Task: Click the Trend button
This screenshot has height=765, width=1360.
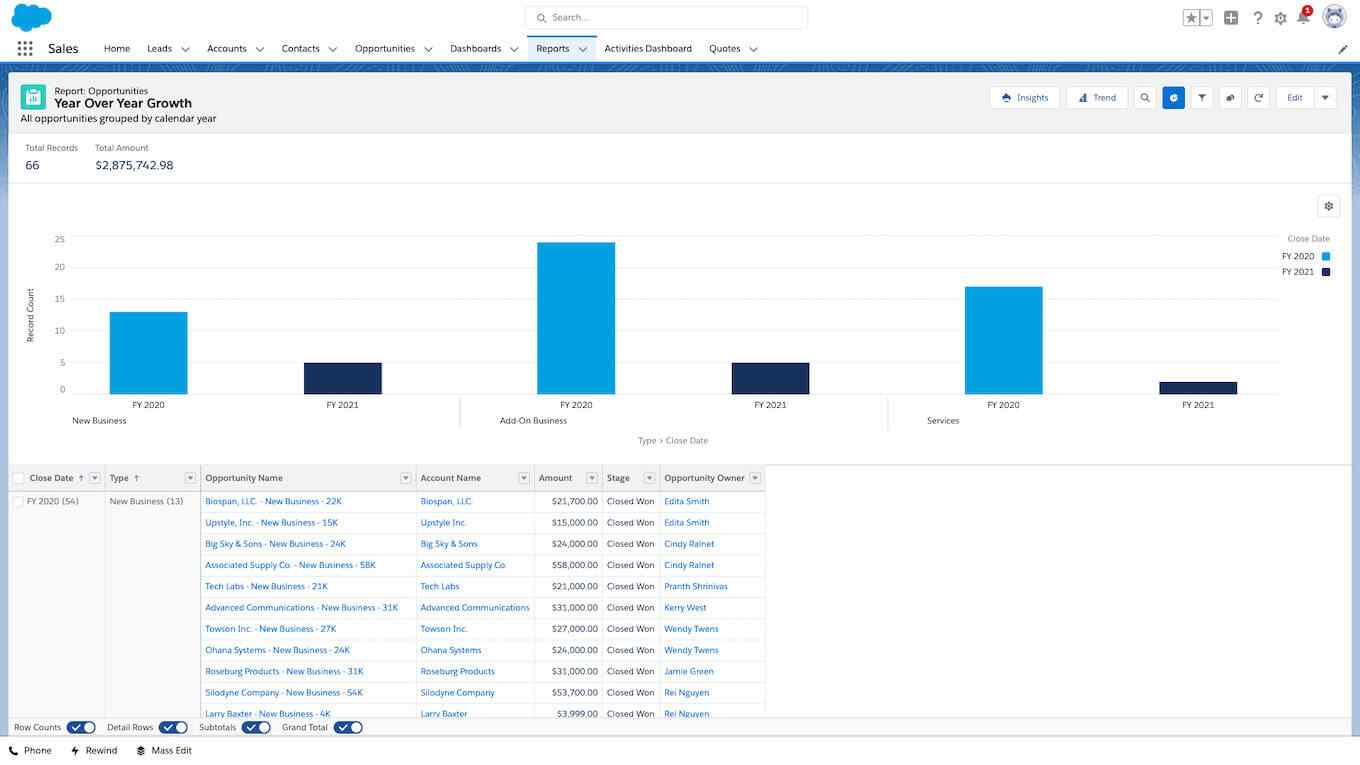Action: coord(1097,97)
